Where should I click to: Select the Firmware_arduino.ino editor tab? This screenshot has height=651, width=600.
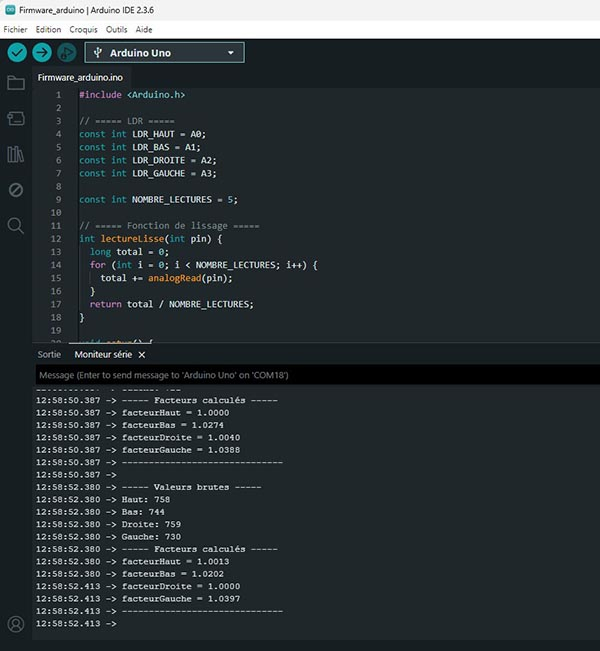[x=80, y=77]
